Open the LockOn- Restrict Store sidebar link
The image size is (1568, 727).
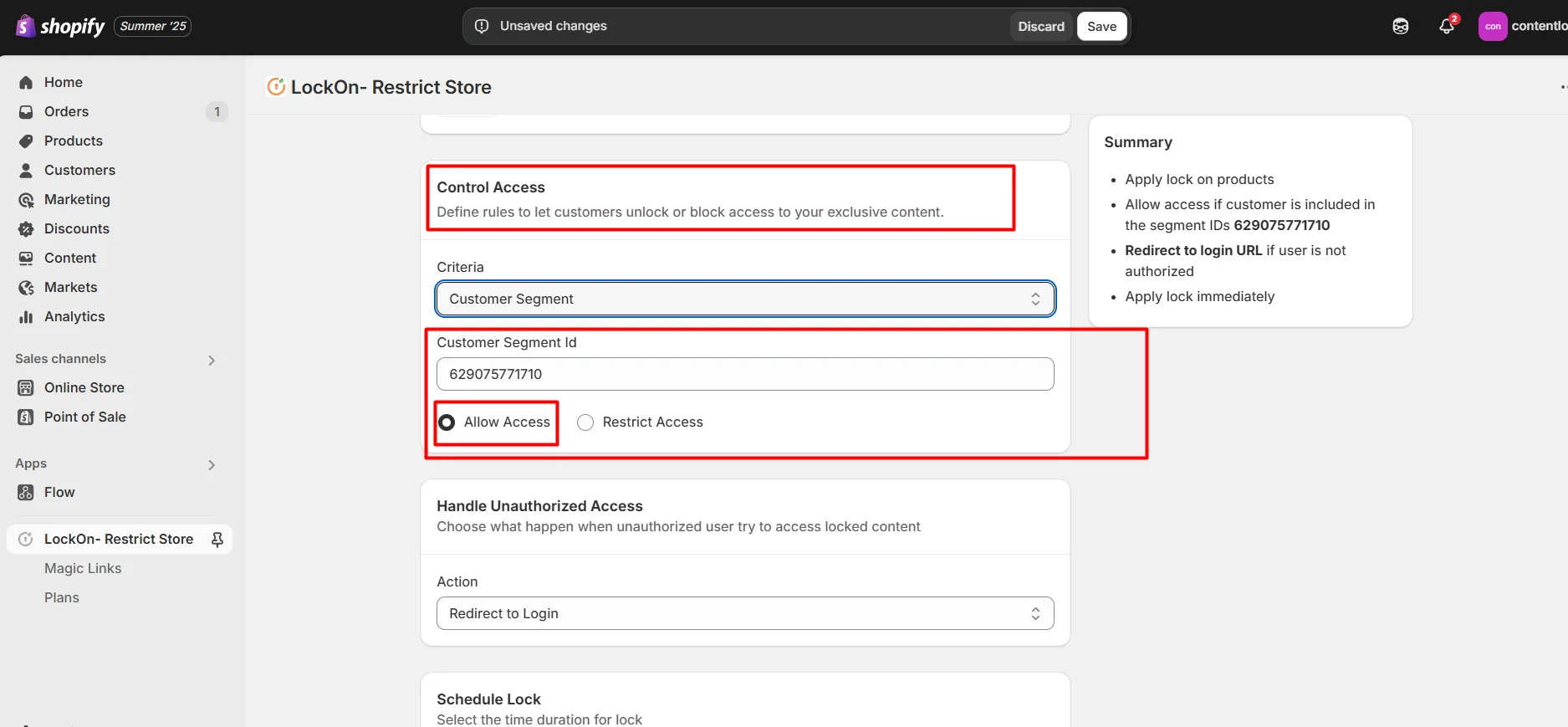pos(119,539)
